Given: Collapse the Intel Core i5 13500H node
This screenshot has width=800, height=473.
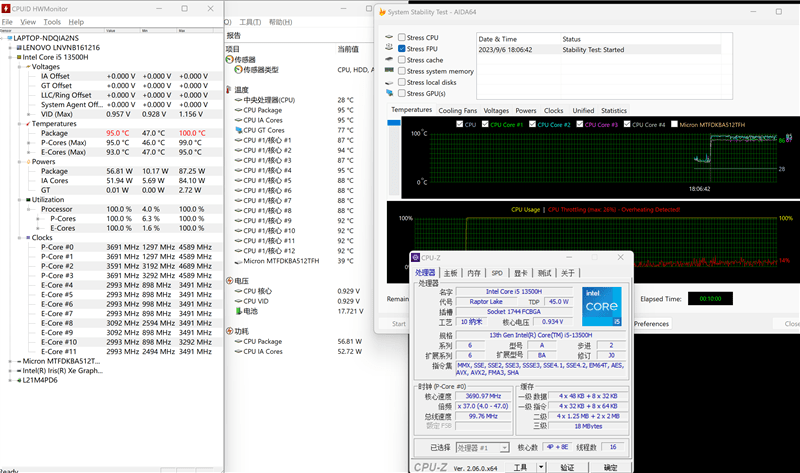Looking at the screenshot, I should (x=11, y=57).
